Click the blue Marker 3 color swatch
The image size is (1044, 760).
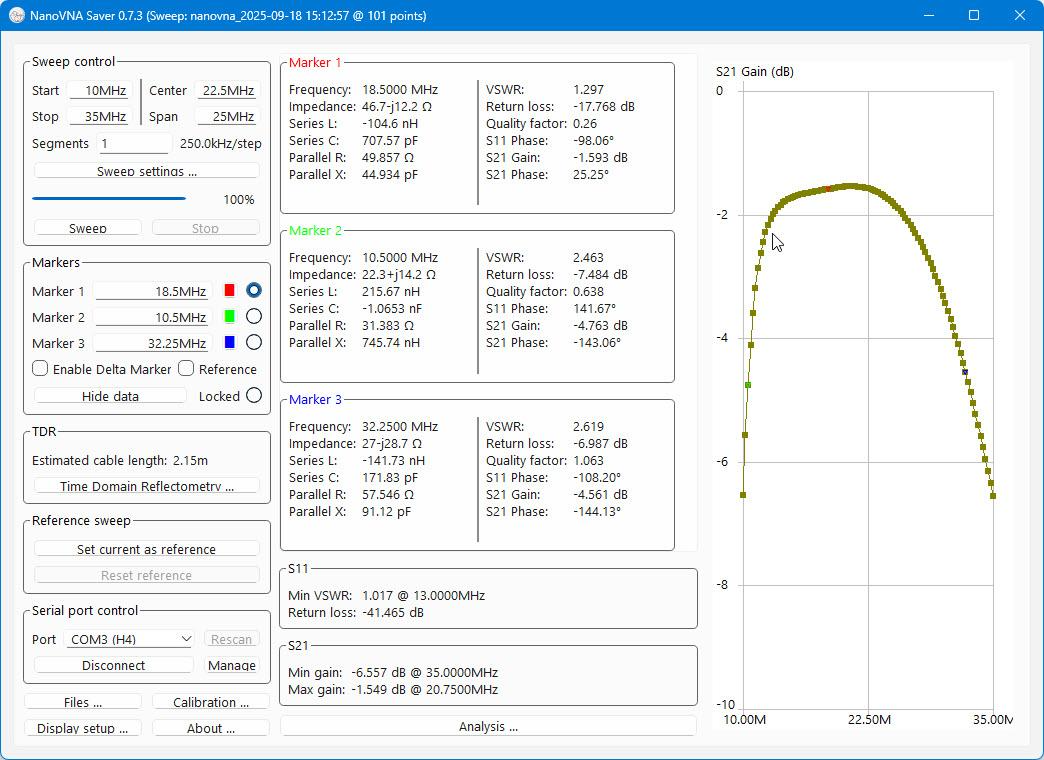coord(230,342)
